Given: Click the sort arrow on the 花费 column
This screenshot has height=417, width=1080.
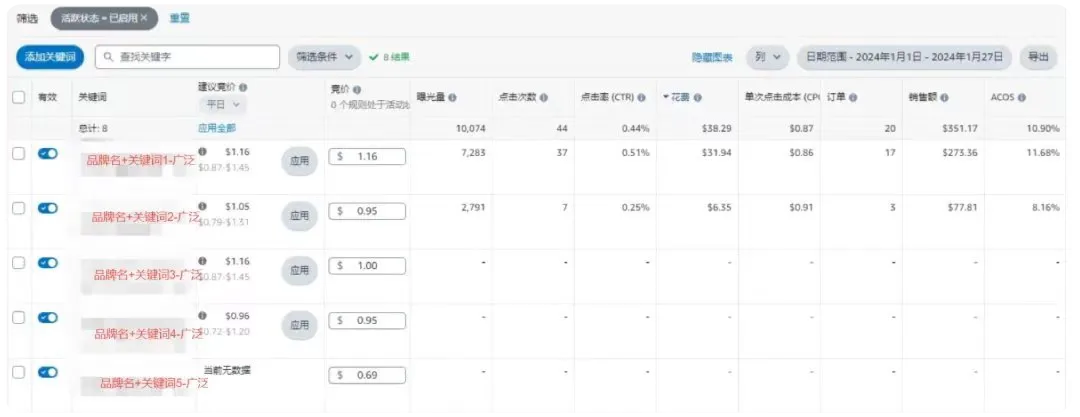Looking at the screenshot, I should [666, 98].
